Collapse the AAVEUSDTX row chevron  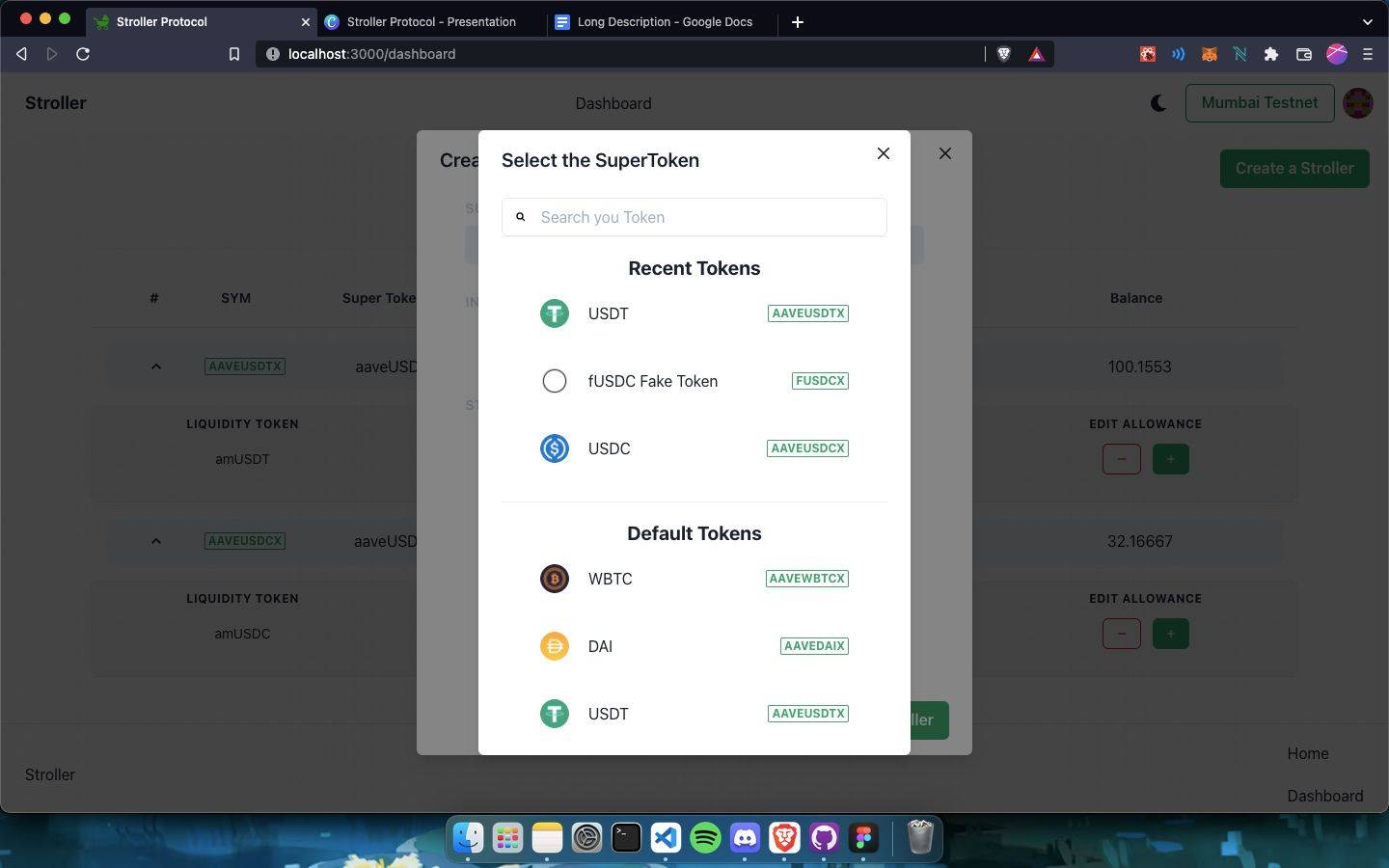point(155,366)
